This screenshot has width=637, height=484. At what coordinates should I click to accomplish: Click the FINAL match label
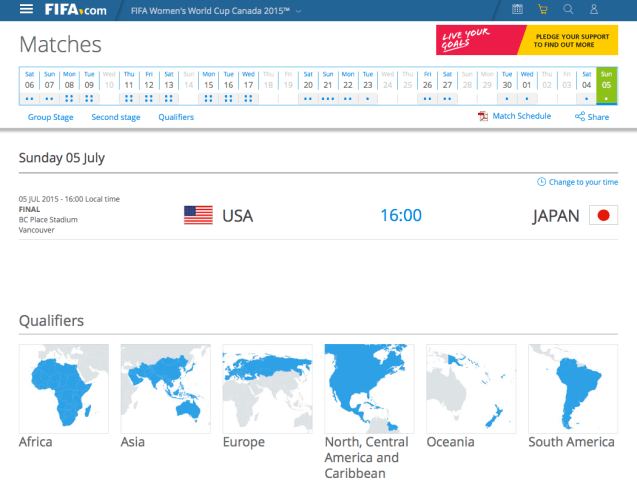[x=29, y=209]
